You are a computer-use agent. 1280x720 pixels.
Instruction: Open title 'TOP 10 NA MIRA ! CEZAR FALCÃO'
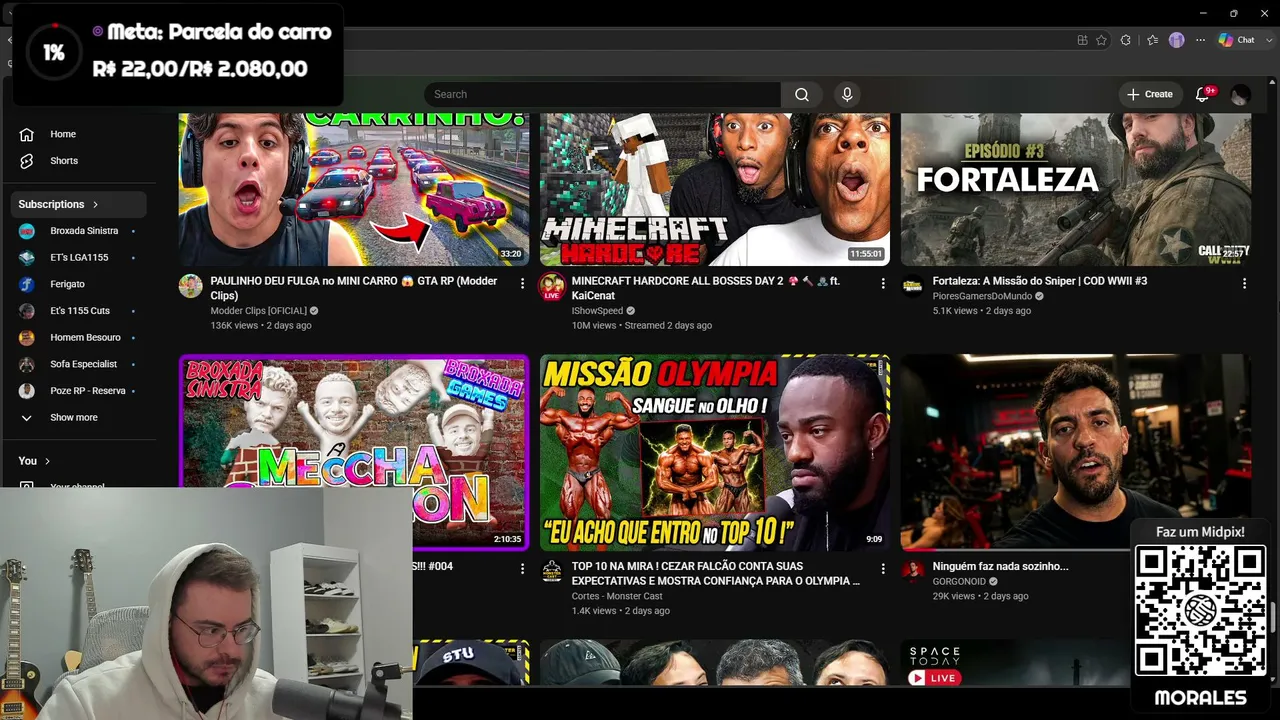coord(716,573)
